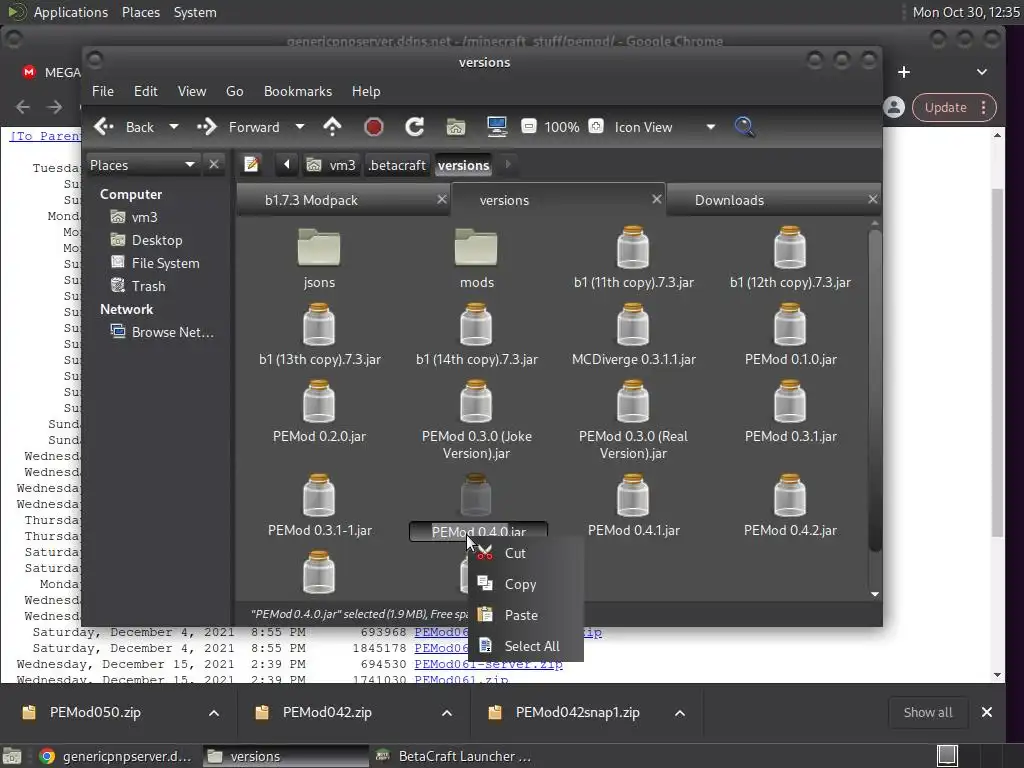Select versions path bar button
This screenshot has height=768, width=1024.
tap(463, 165)
